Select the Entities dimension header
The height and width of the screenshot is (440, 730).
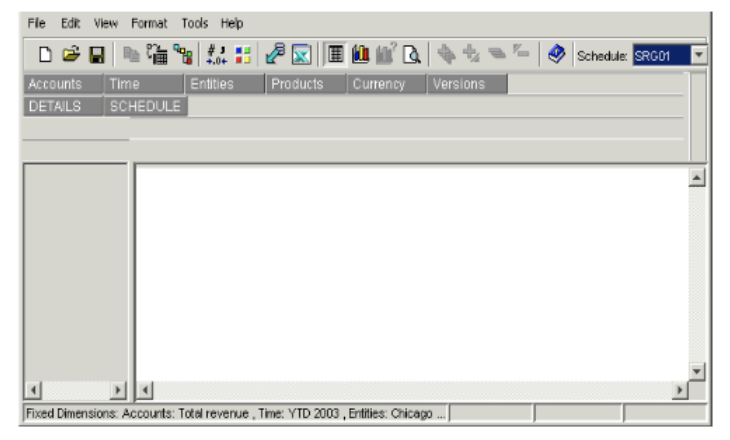tap(224, 85)
